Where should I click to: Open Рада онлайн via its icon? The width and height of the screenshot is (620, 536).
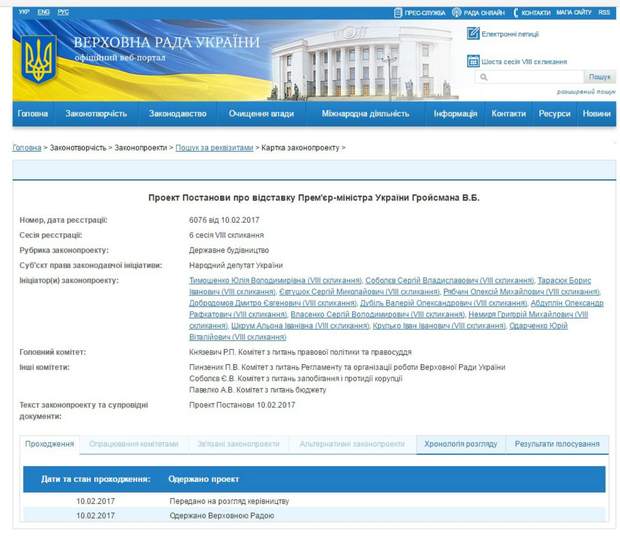coord(456,13)
